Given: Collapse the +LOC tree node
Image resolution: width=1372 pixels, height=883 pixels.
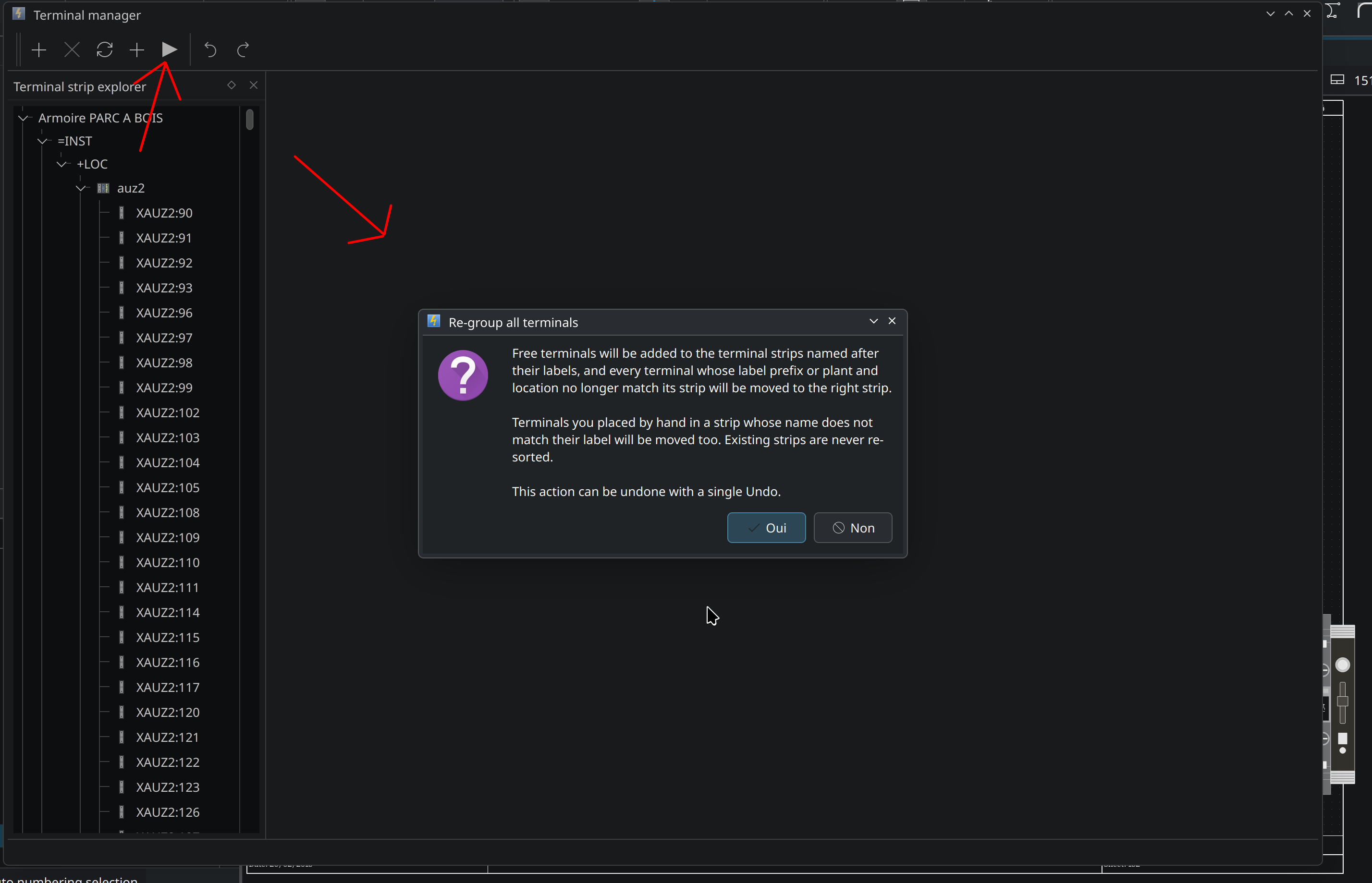Looking at the screenshot, I should 62,164.
